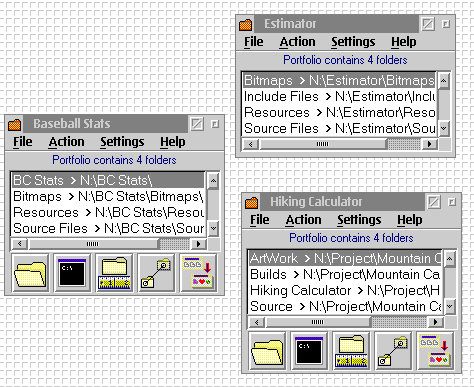Select the Resources entry in Baseball Stats list
This screenshot has height=387, width=474.
tap(108, 212)
